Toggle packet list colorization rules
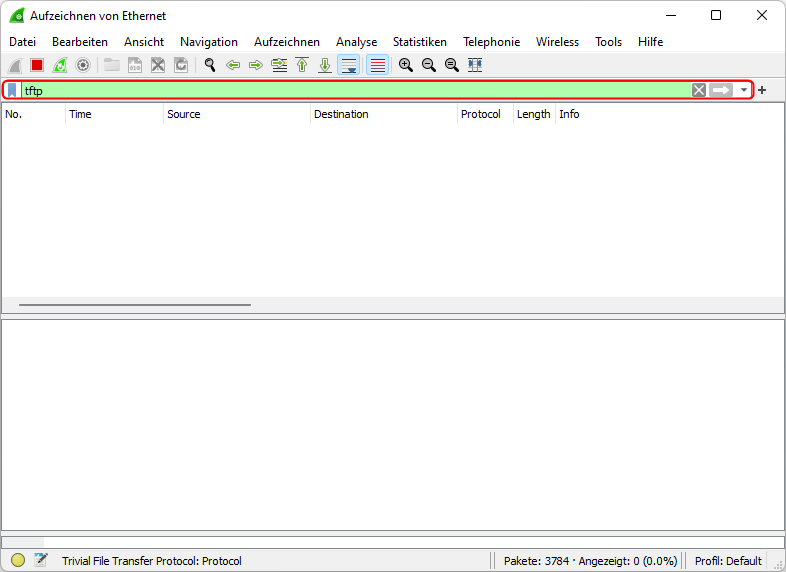 [x=377, y=65]
